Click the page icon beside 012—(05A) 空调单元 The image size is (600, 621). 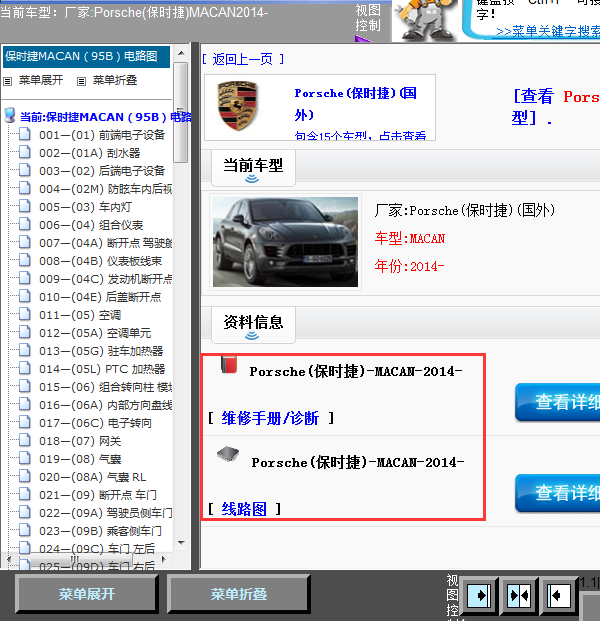[25, 332]
